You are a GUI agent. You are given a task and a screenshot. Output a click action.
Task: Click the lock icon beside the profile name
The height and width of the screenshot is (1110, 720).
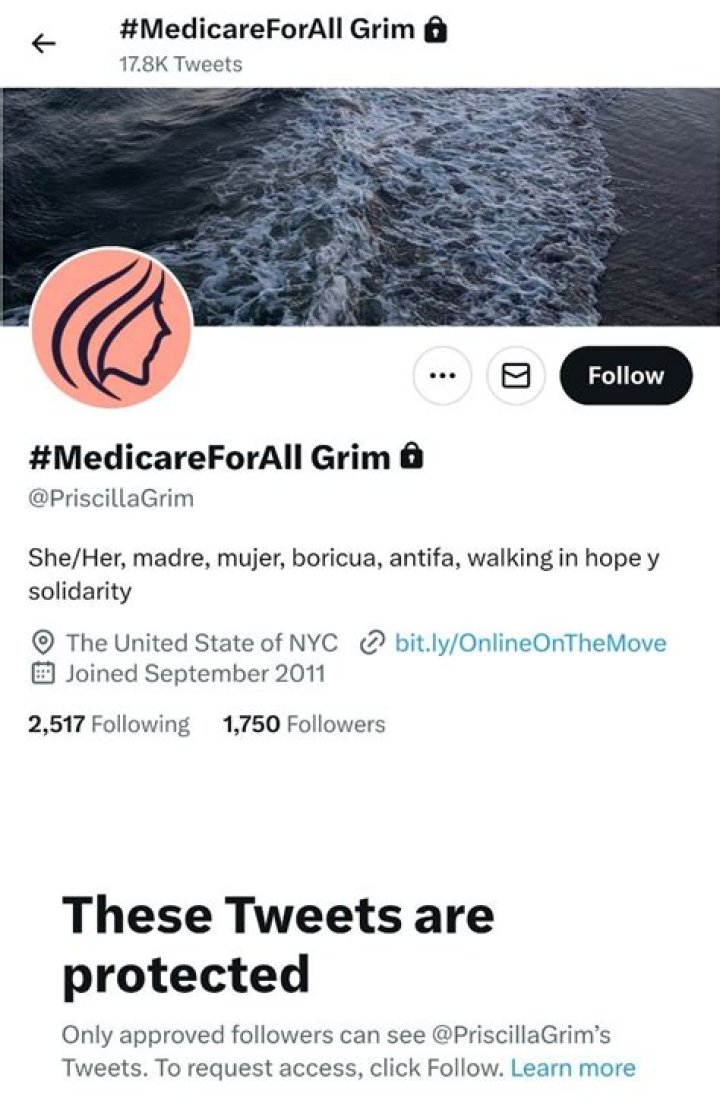[411, 457]
